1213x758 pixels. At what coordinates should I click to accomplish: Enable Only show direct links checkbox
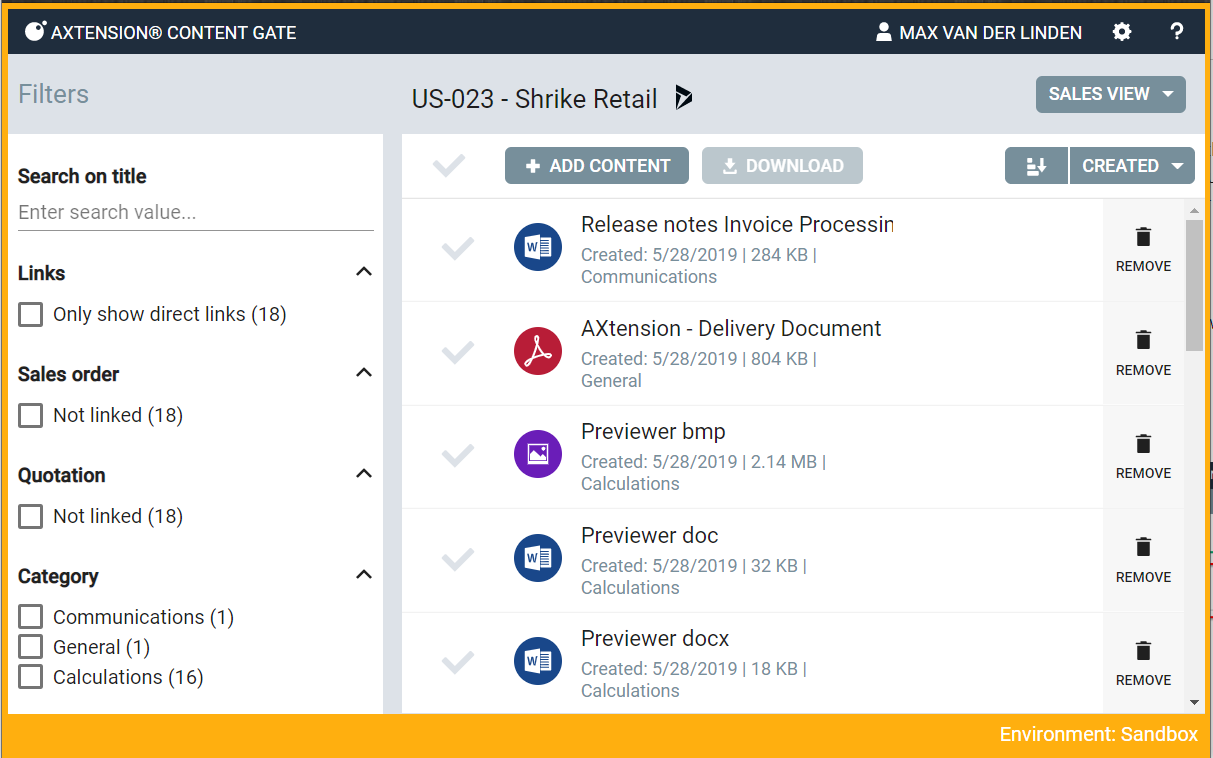[x=31, y=315]
